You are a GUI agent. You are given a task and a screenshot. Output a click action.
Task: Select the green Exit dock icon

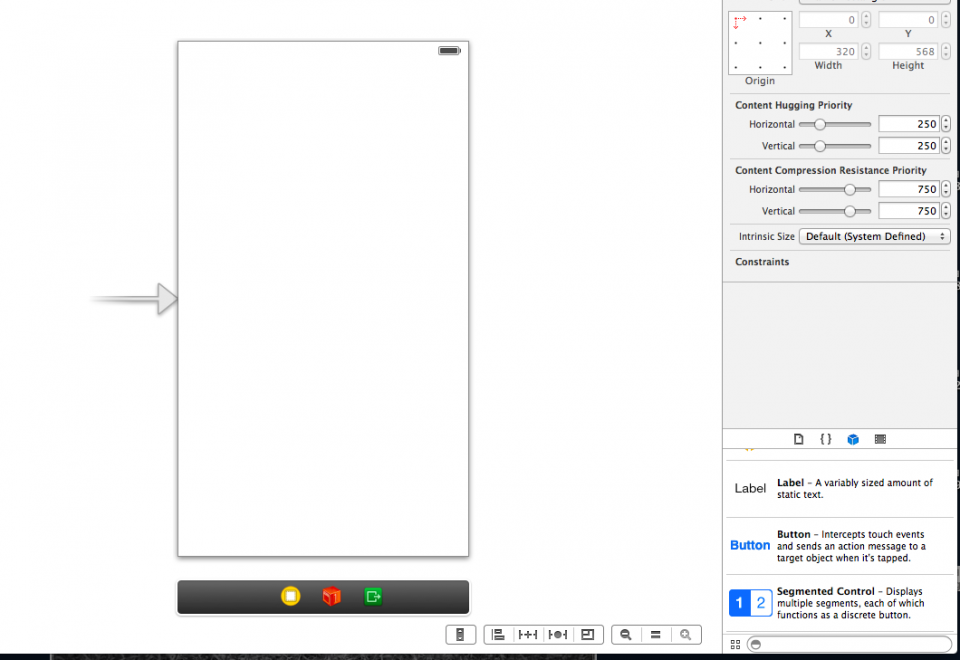373,596
